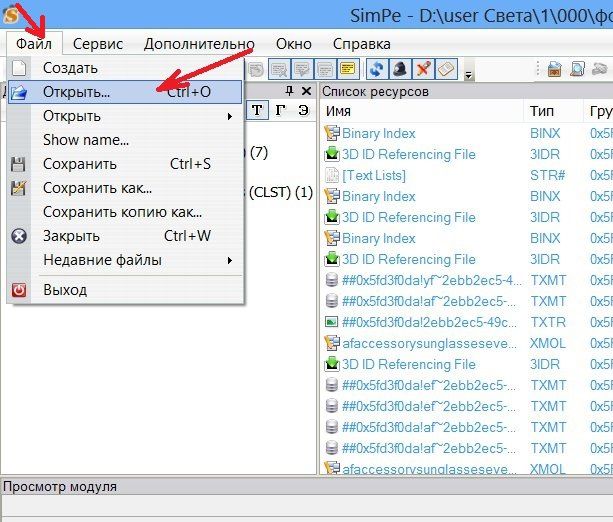Click the black hat toolbar icon

(401, 69)
